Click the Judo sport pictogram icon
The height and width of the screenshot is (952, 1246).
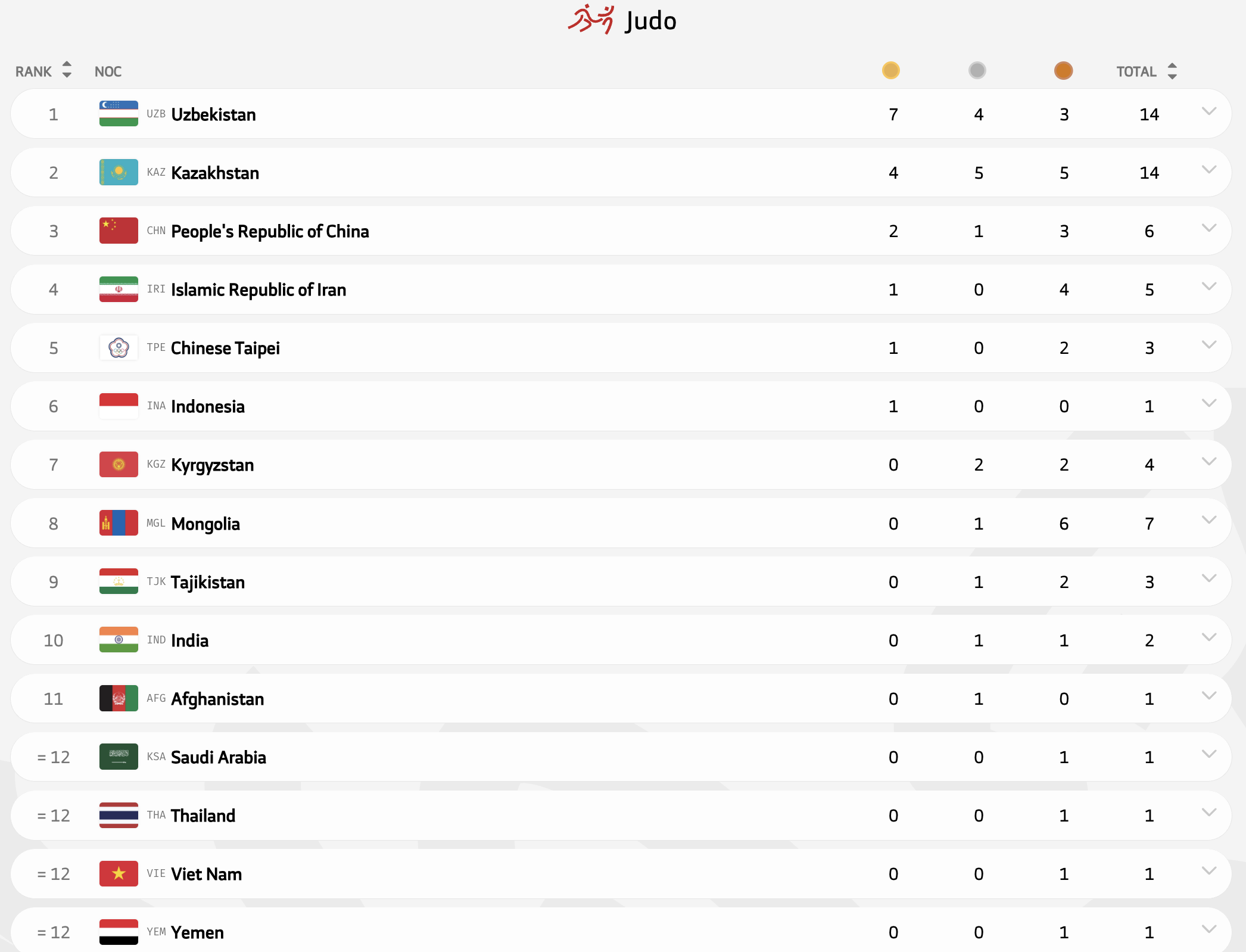[x=590, y=20]
